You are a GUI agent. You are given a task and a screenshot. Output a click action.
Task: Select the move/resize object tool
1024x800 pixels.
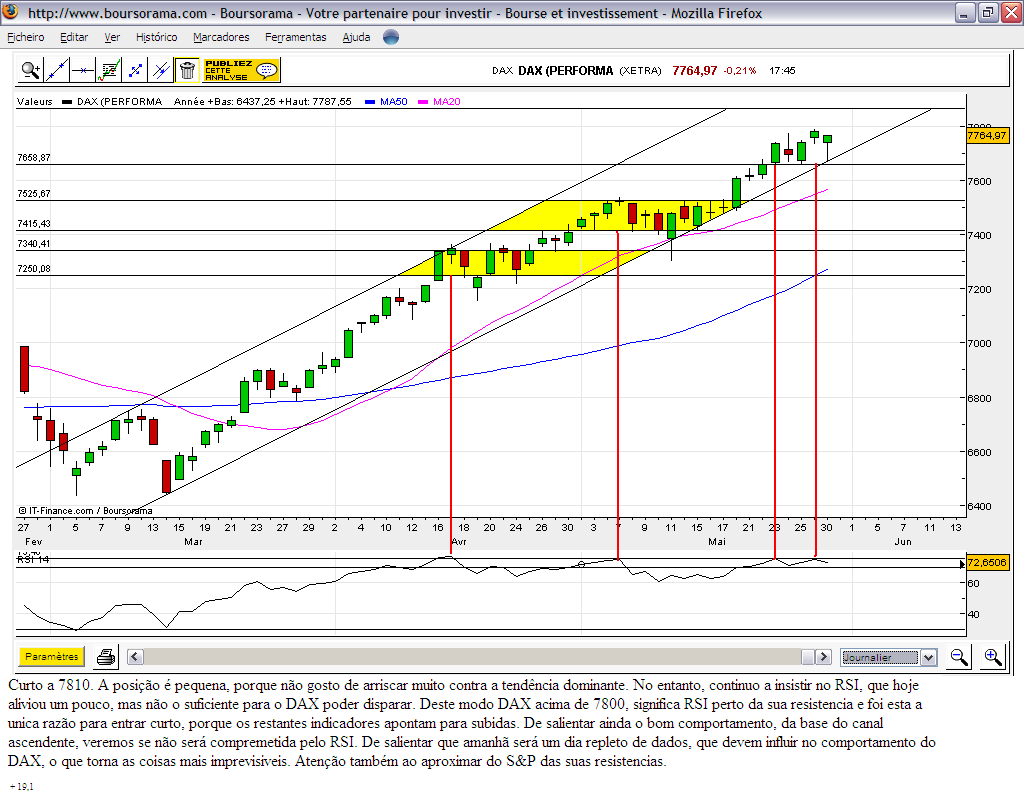click(135, 70)
